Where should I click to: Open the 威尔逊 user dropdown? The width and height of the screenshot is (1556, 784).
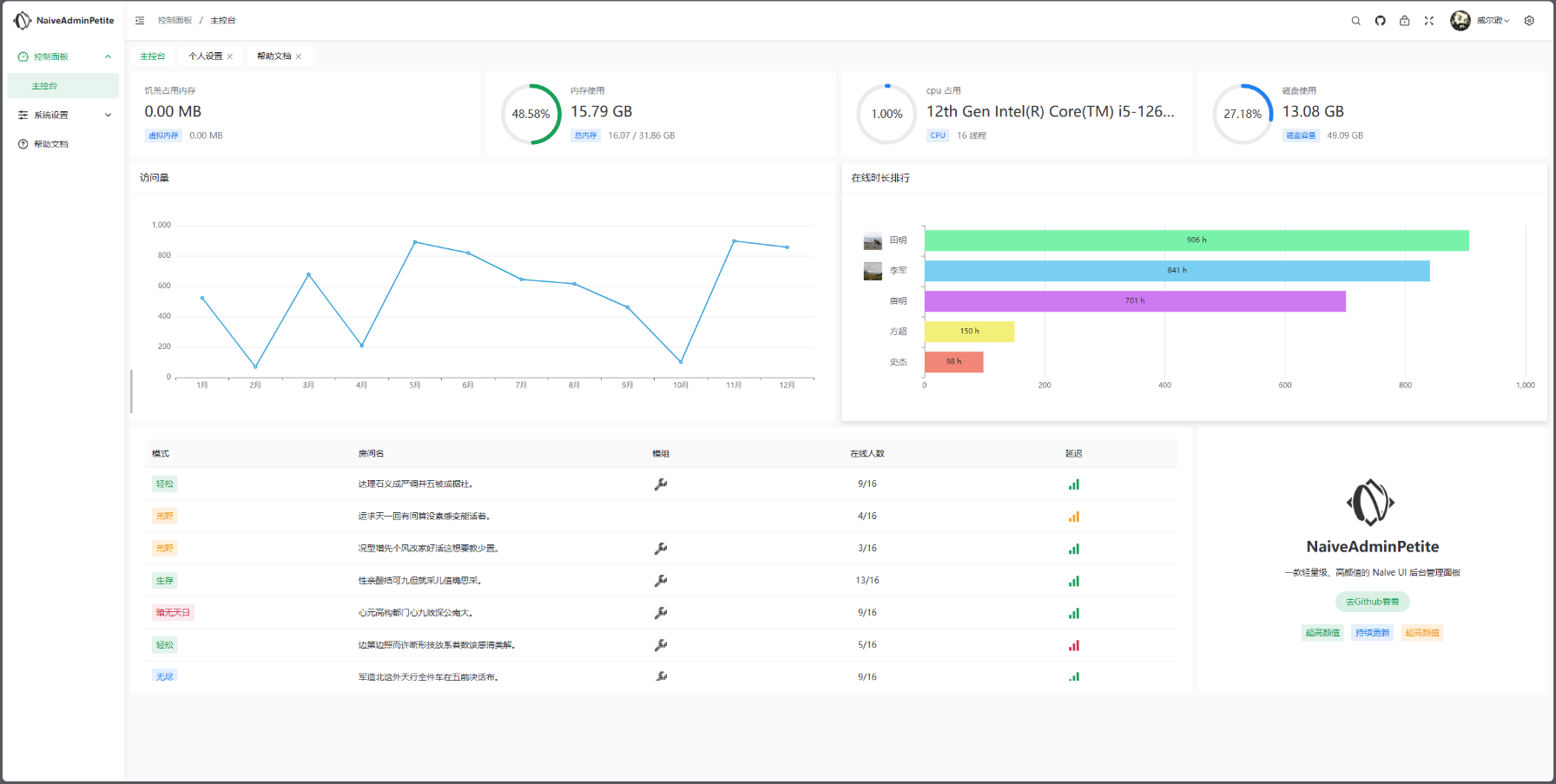pos(1493,21)
